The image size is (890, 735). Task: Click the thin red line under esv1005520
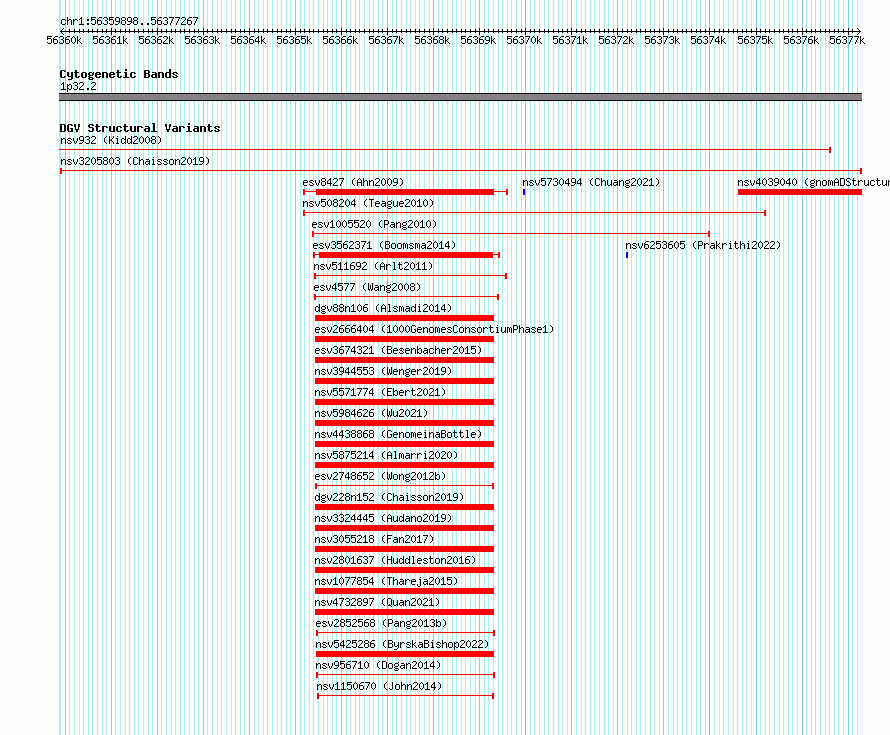tap(511, 234)
